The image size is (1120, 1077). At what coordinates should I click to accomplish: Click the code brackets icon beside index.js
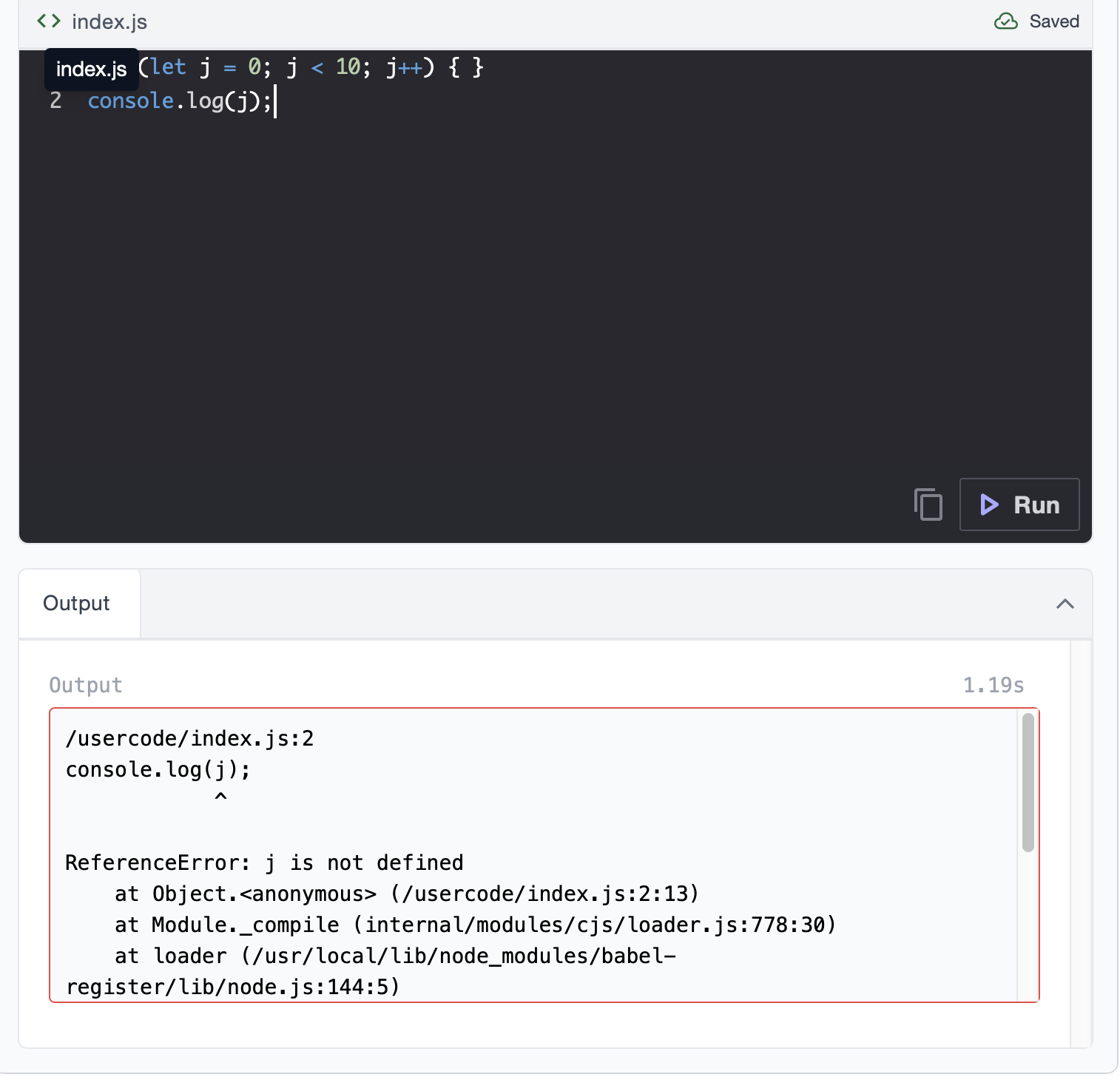[x=49, y=21]
